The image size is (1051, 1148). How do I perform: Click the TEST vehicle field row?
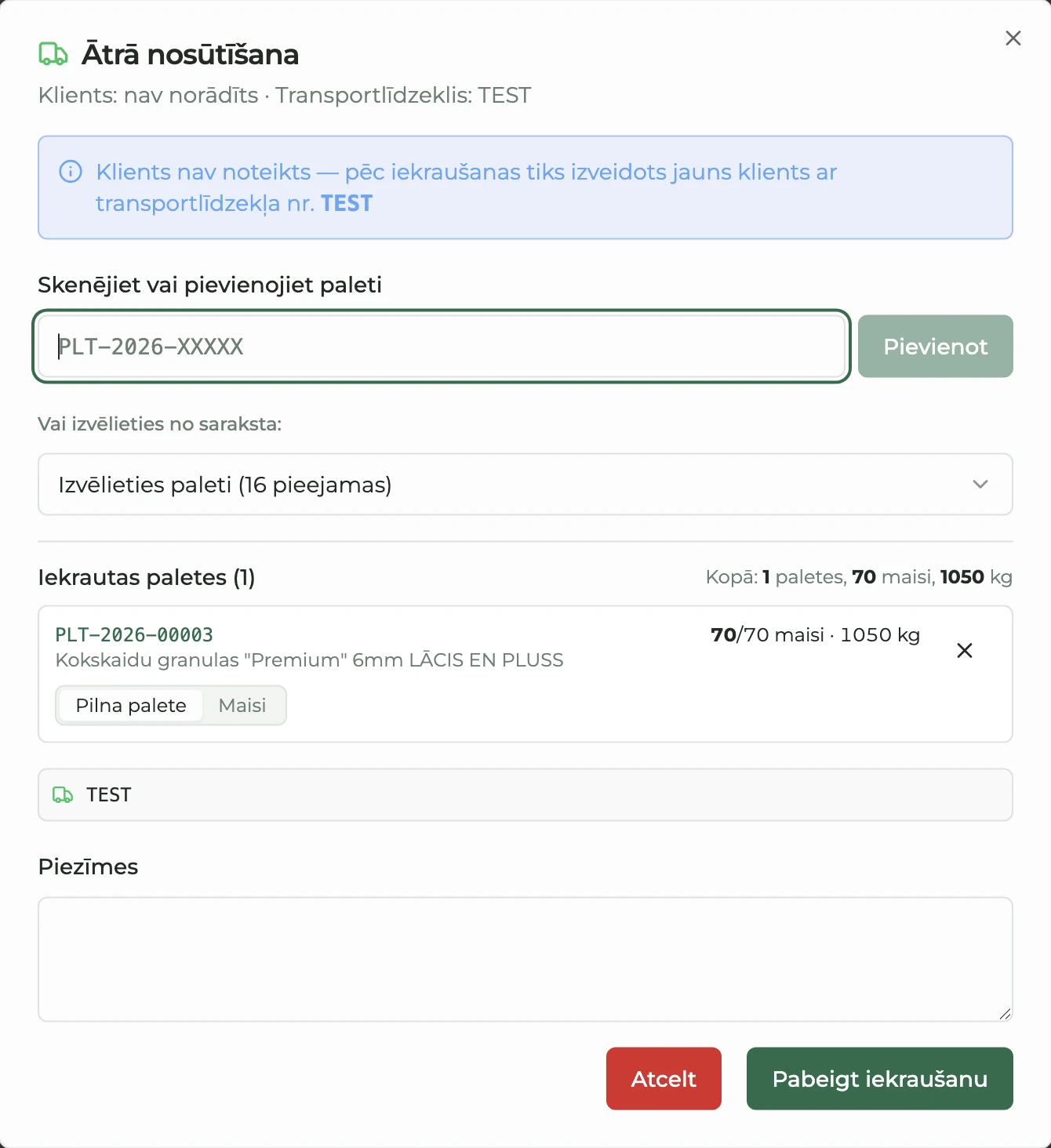click(x=525, y=795)
